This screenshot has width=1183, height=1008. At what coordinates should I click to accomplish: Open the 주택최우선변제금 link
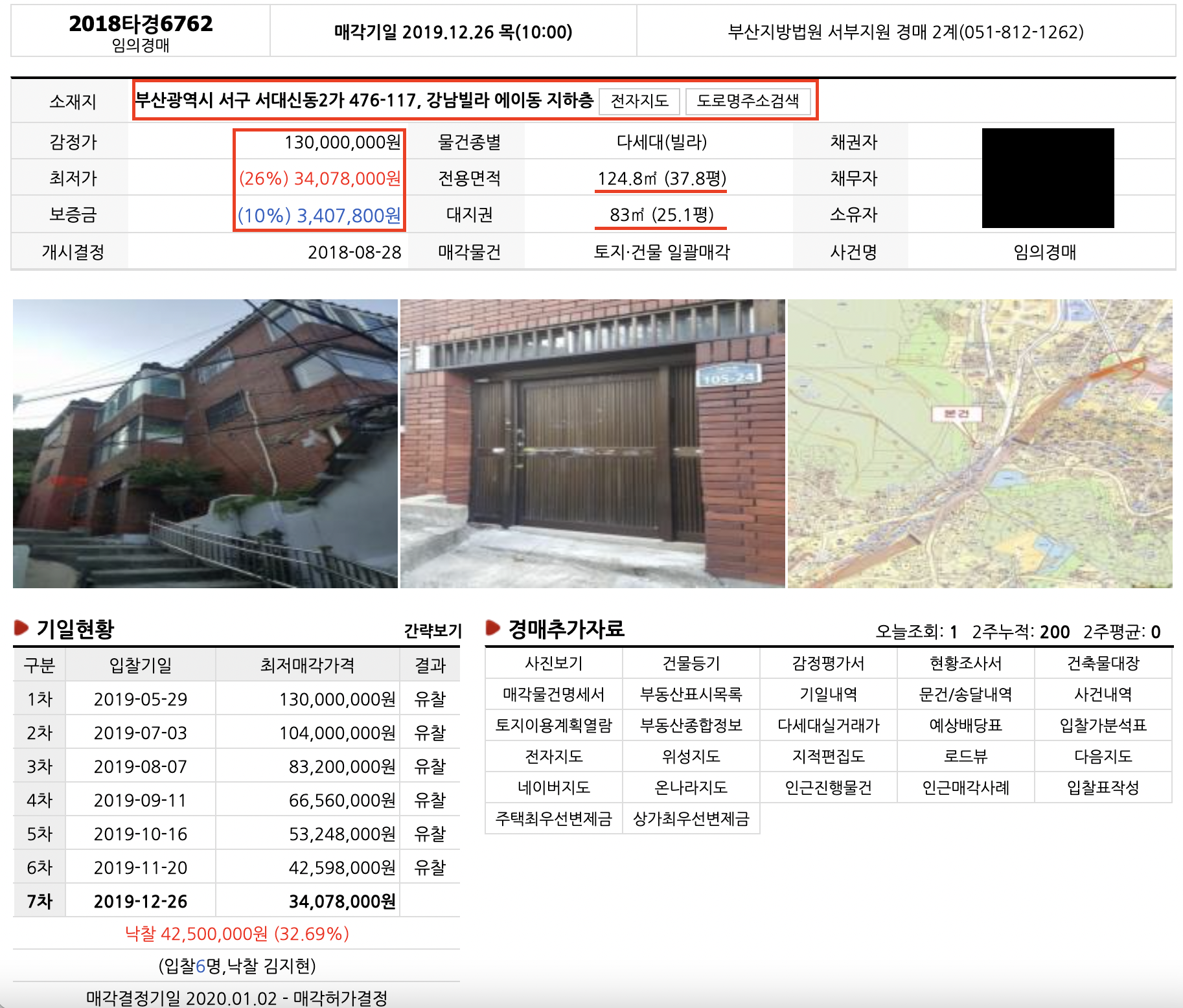pos(554,819)
